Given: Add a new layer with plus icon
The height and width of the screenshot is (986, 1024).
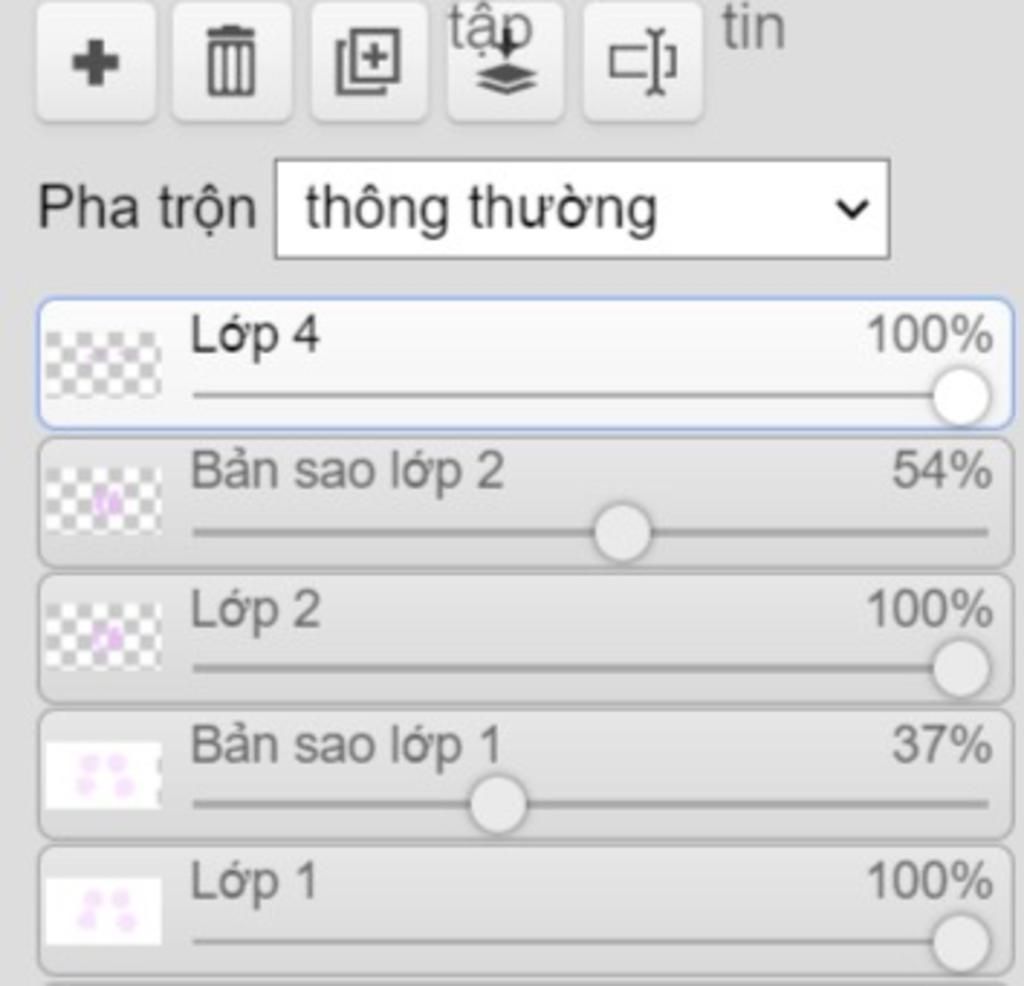Looking at the screenshot, I should click(x=96, y=63).
